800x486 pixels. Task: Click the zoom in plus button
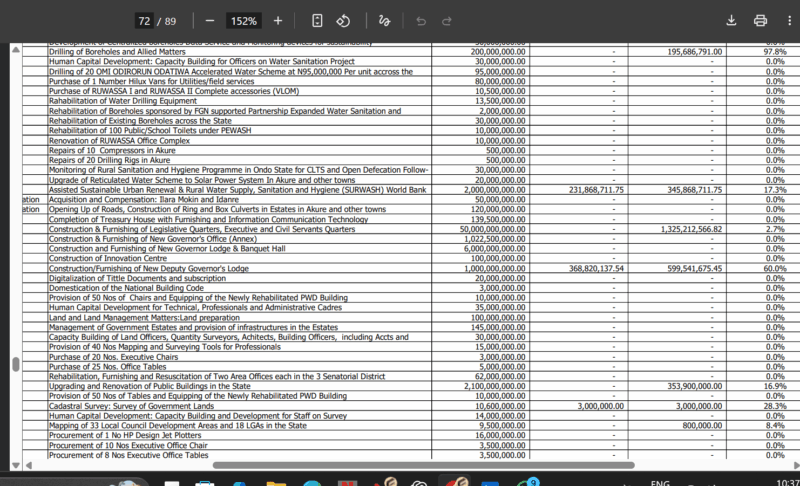(x=277, y=20)
